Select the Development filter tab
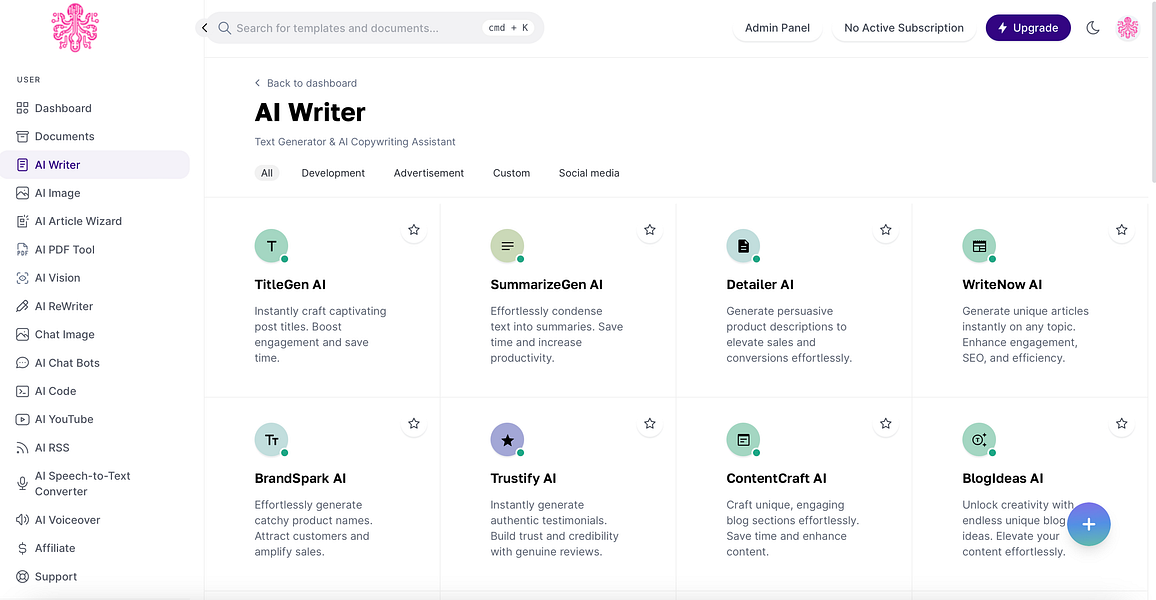This screenshot has width=1156, height=600. pos(333,173)
